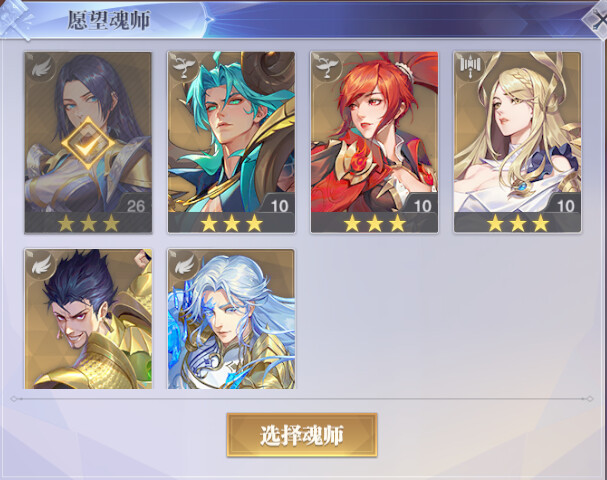
Task: Select the teal-haired horned hero card
Action: (x=231, y=142)
